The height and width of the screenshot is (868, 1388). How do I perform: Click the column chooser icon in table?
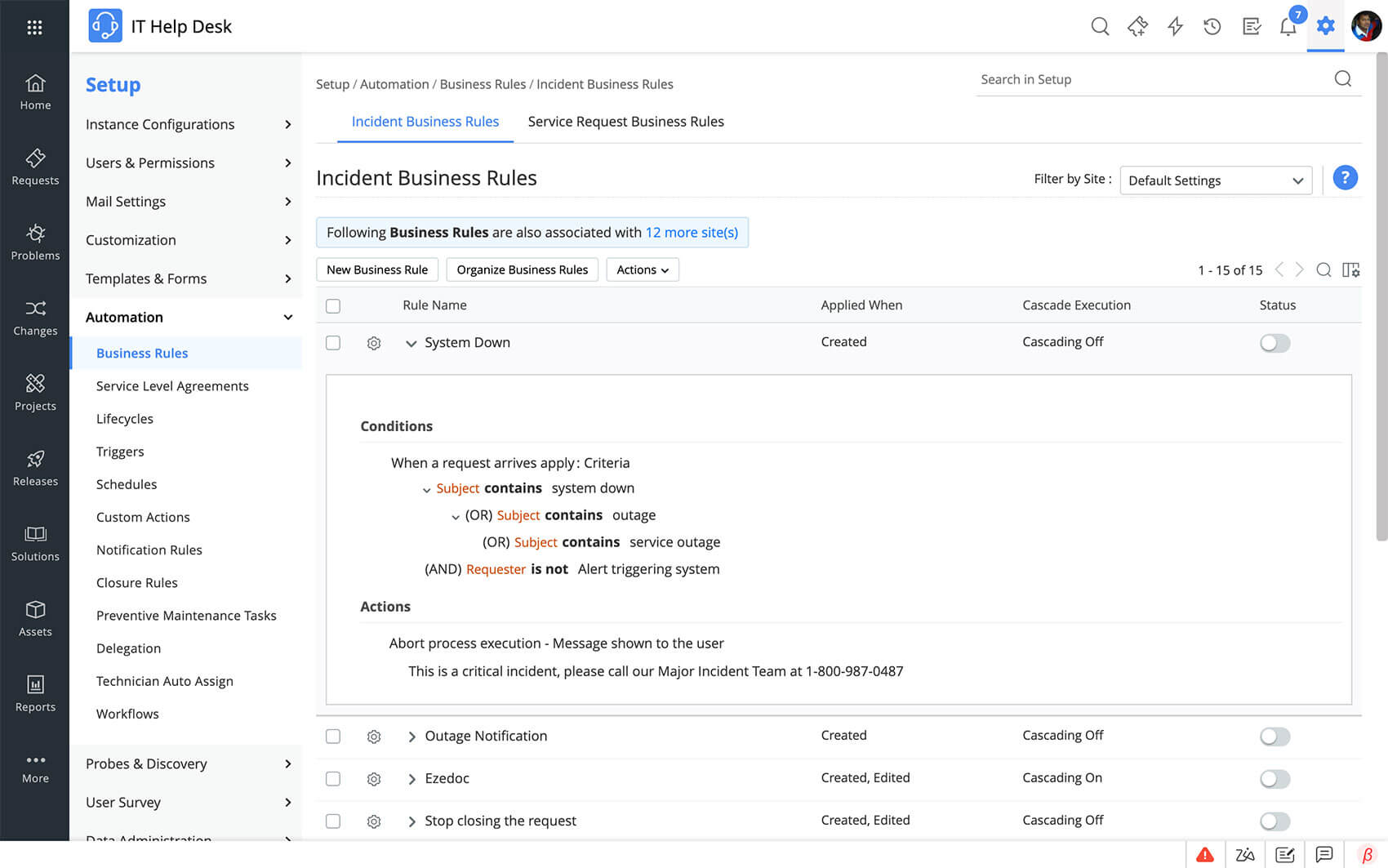[x=1350, y=270]
